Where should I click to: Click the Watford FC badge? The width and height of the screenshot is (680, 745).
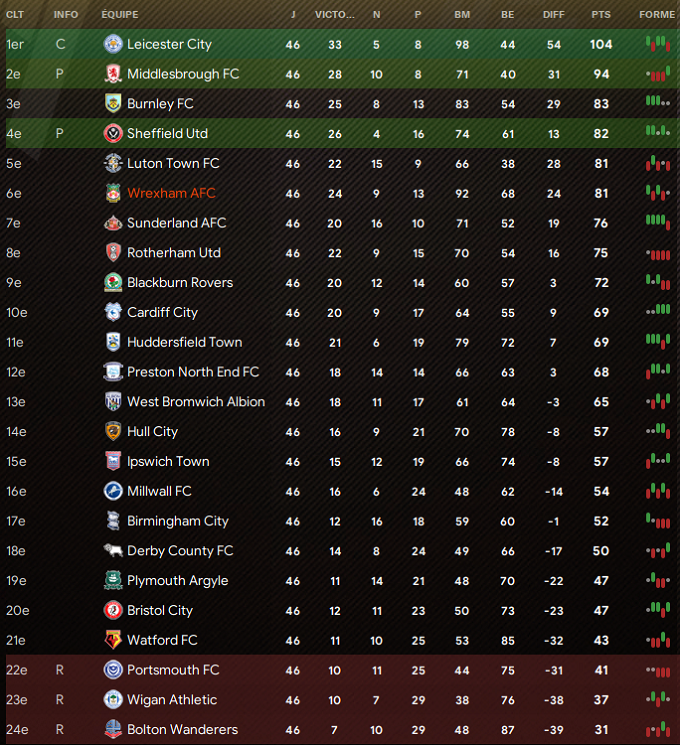[113, 640]
